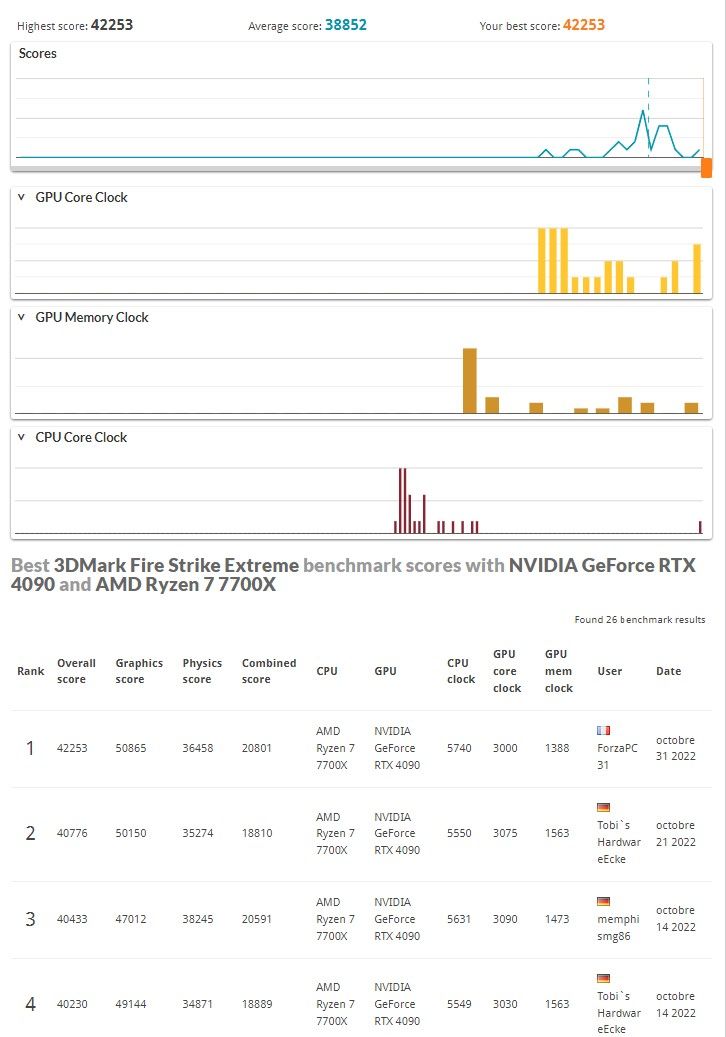
Task: Click Found 26 benchmark results text
Action: click(x=639, y=620)
